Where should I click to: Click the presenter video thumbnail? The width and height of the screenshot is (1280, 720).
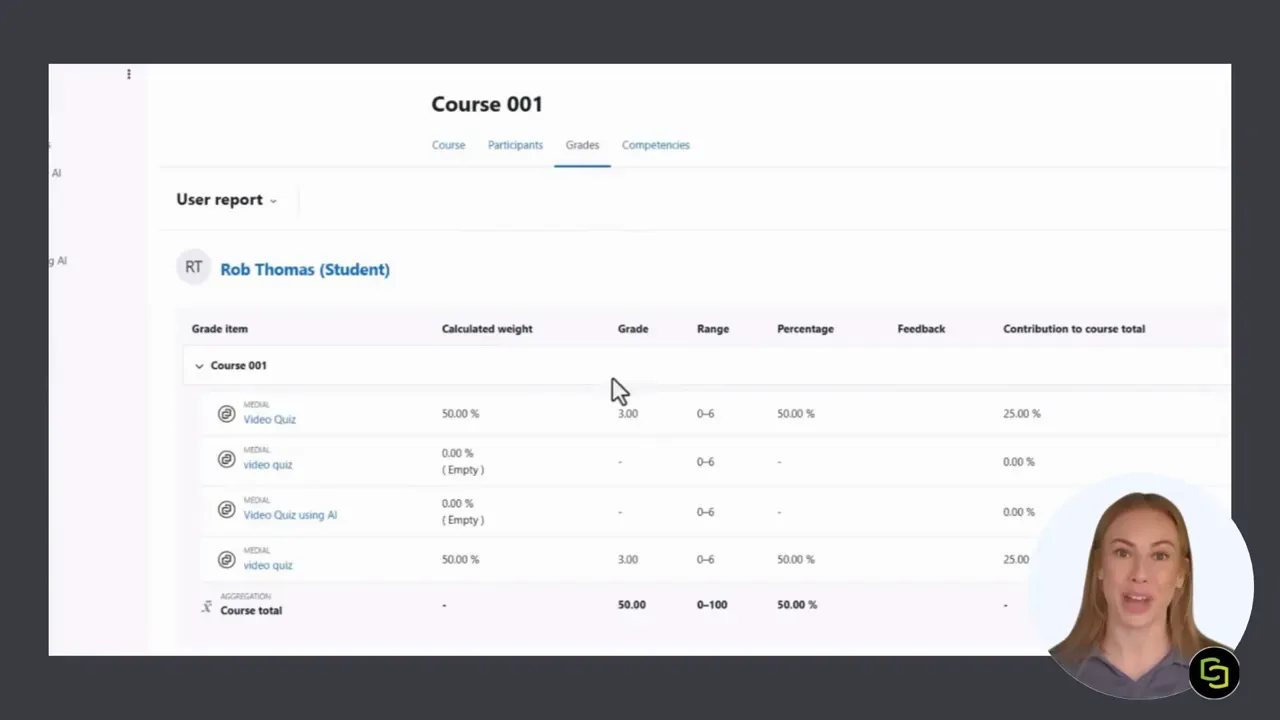point(1141,586)
